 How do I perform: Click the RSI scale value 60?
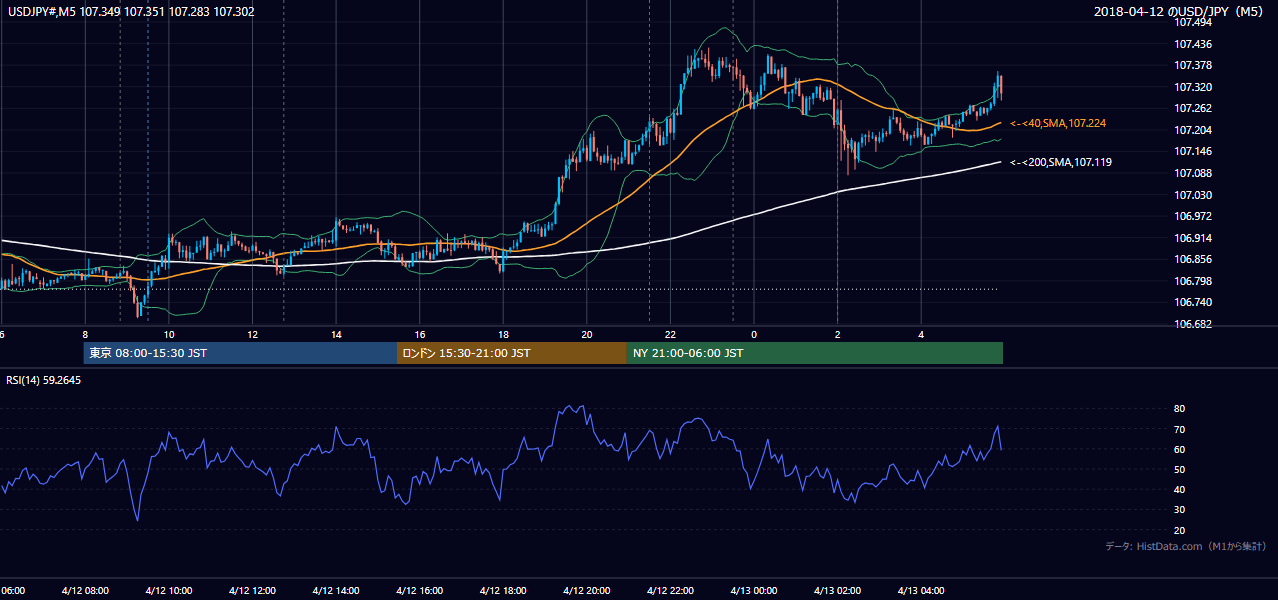click(x=1180, y=449)
